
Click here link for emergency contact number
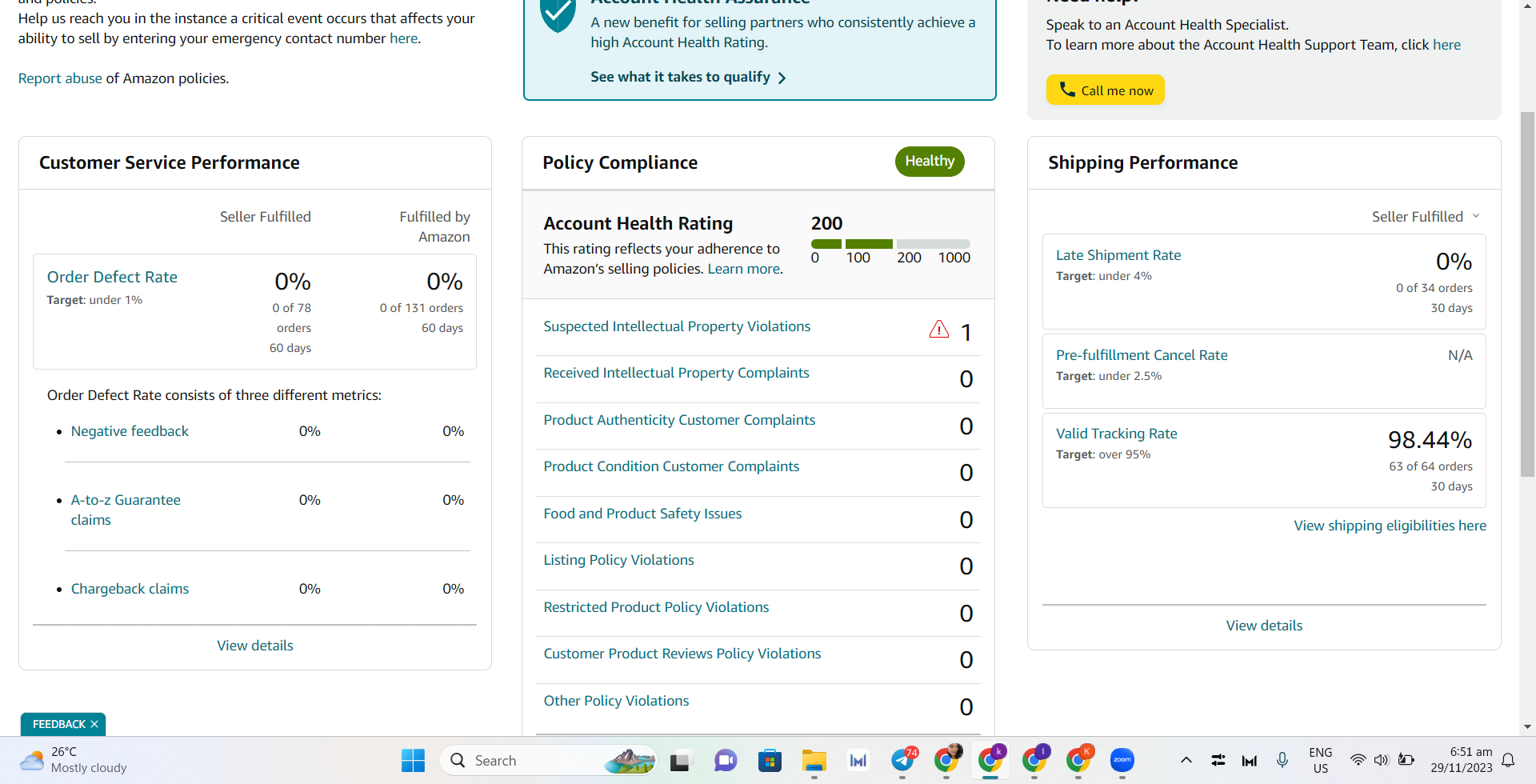[403, 38]
